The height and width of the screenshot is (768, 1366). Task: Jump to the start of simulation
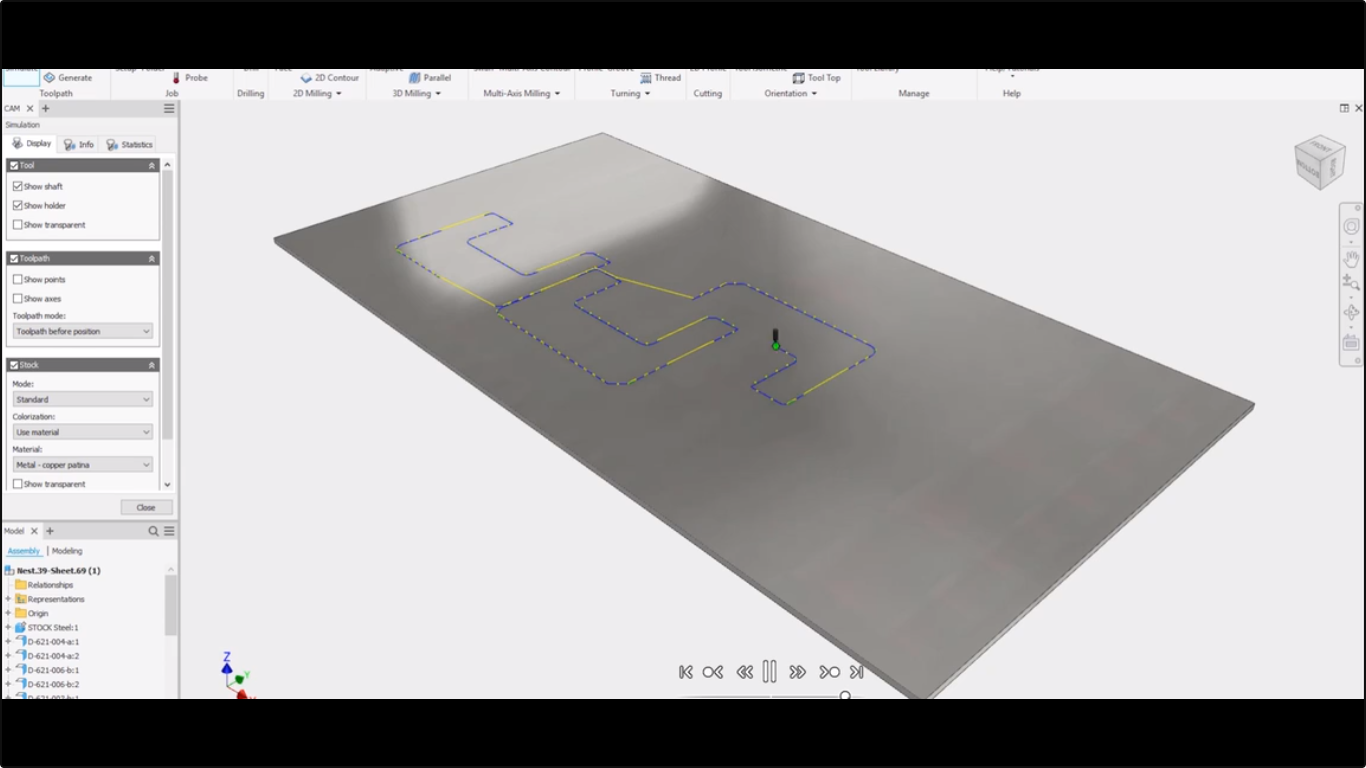click(686, 672)
